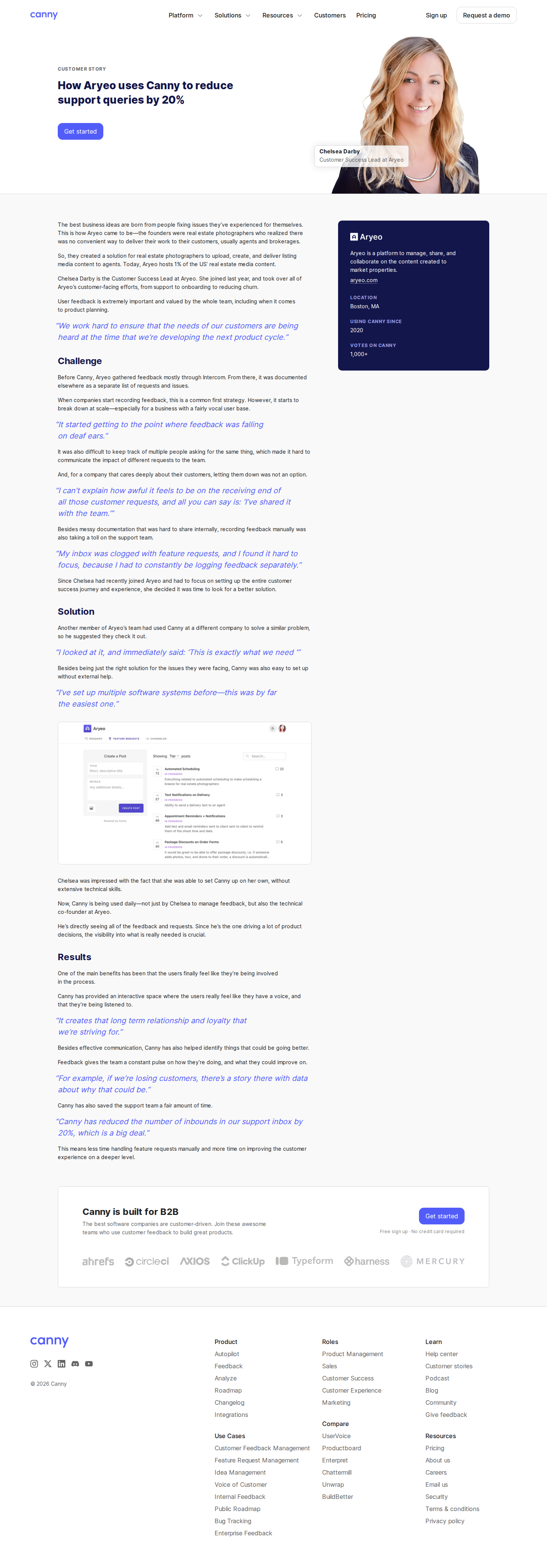Open Blog footer link

(x=432, y=1390)
